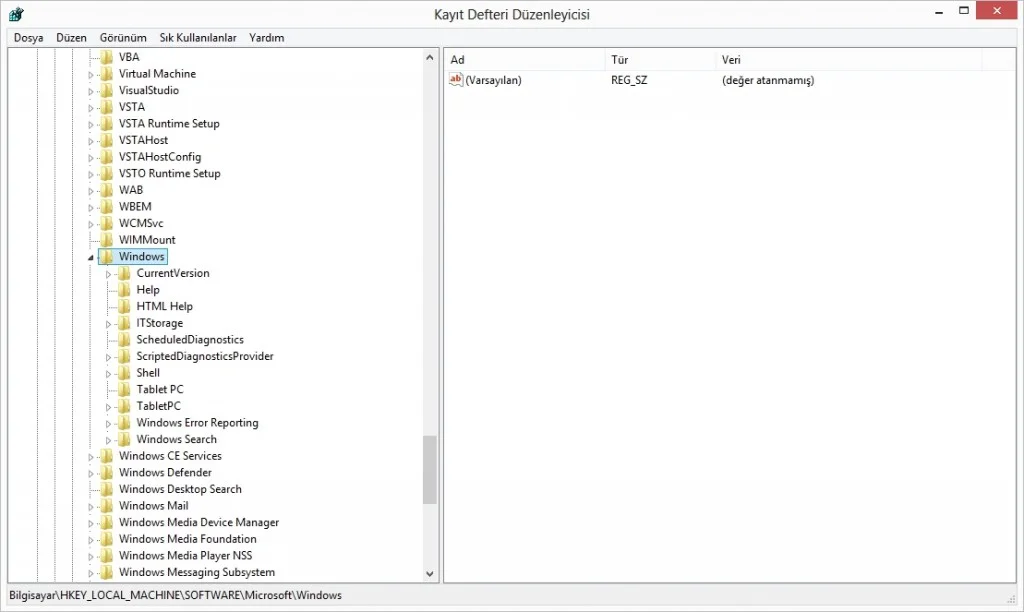Click the tree vertical scrollbar thumb

[x=429, y=470]
